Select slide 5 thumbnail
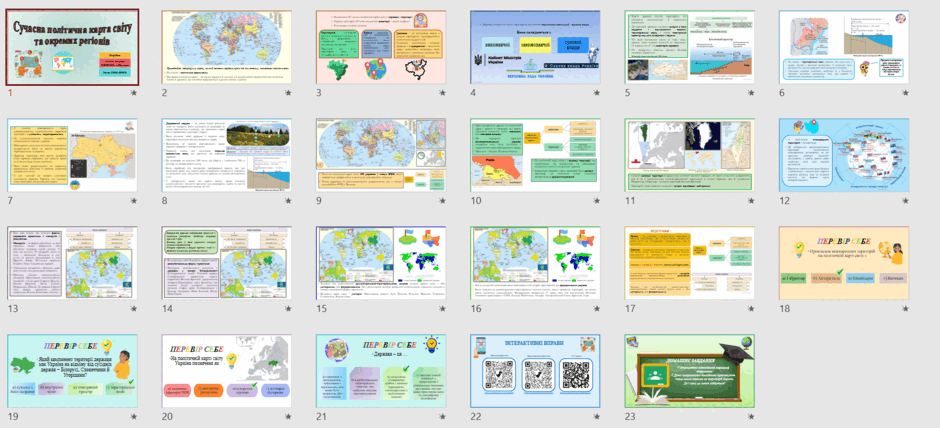Image resolution: width=940 pixels, height=428 pixels. 689,47
